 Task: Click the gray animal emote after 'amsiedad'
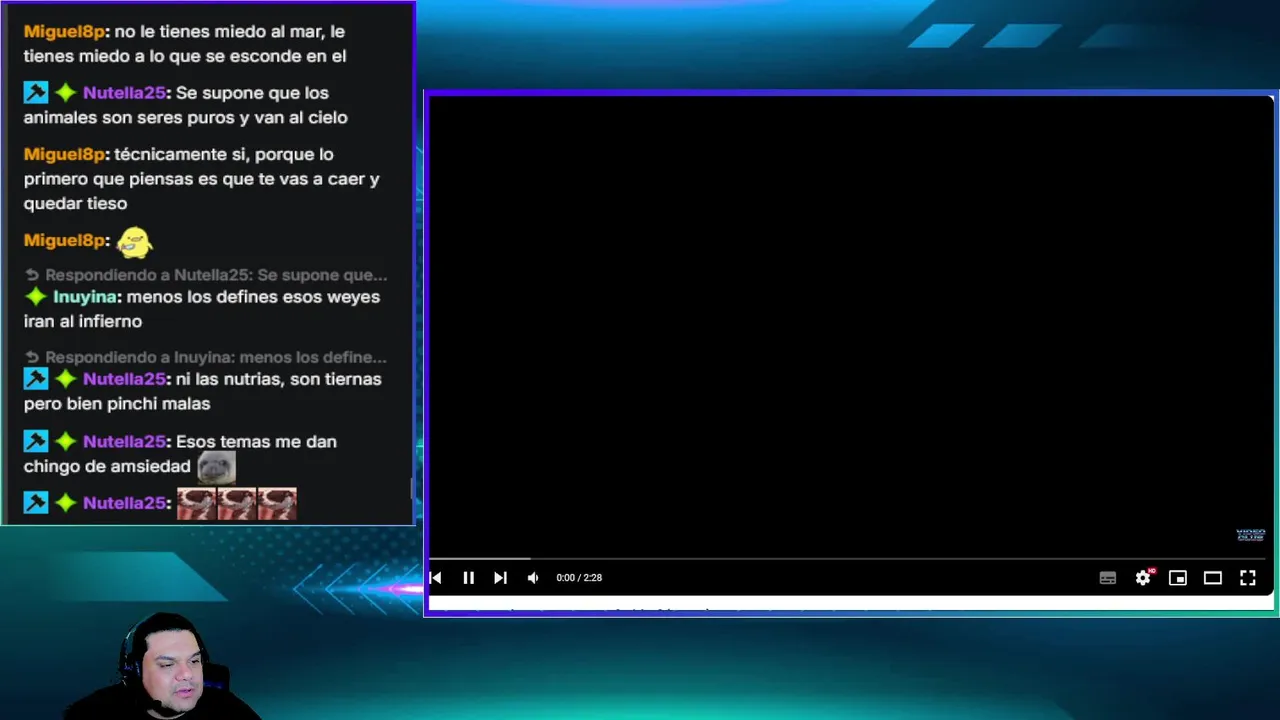[215, 467]
